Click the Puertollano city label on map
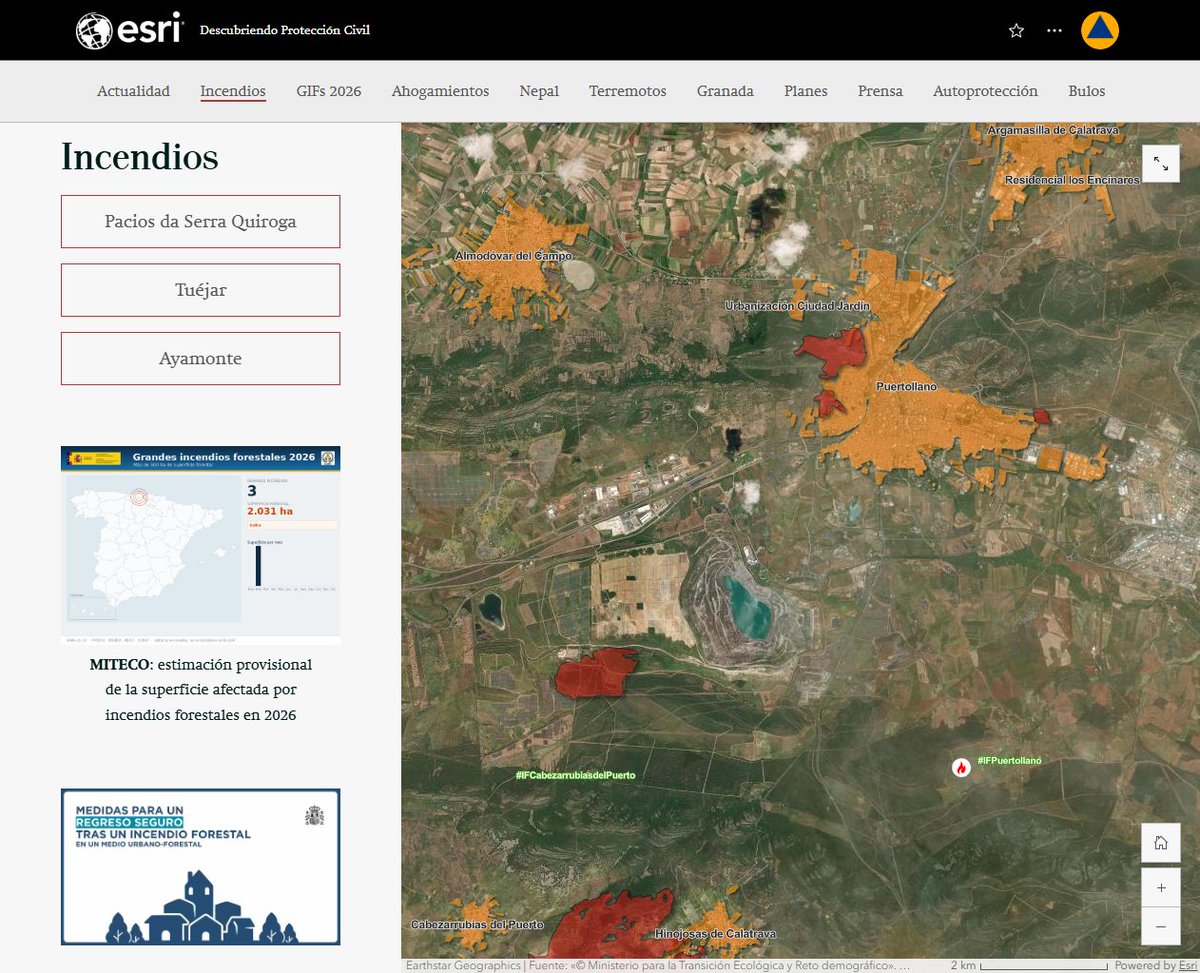 [x=906, y=386]
